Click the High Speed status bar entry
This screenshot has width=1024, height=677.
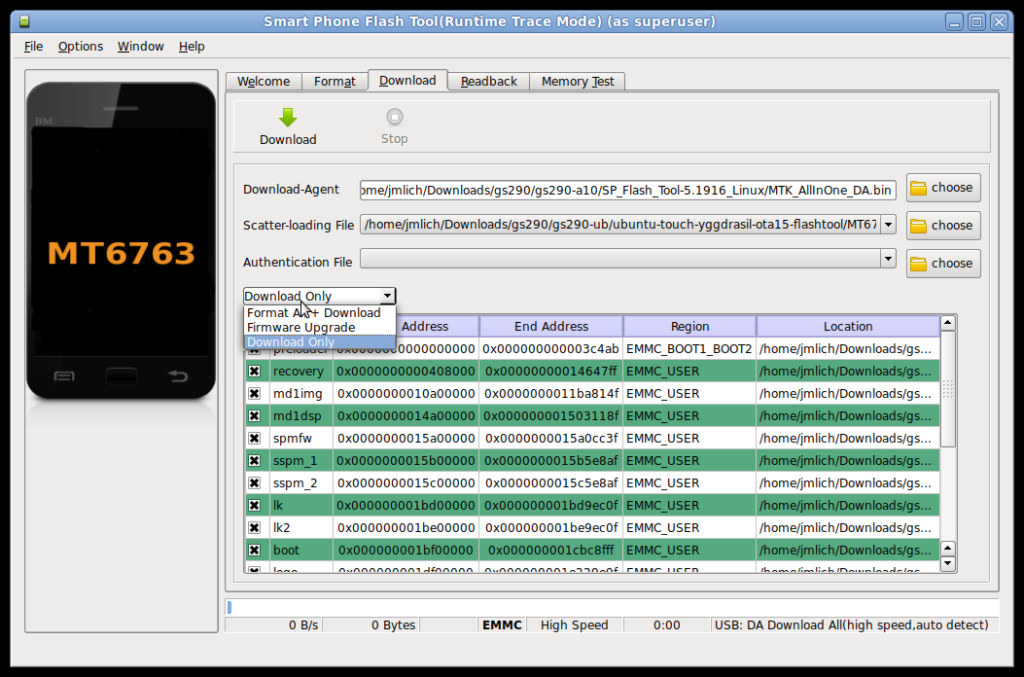coord(574,625)
